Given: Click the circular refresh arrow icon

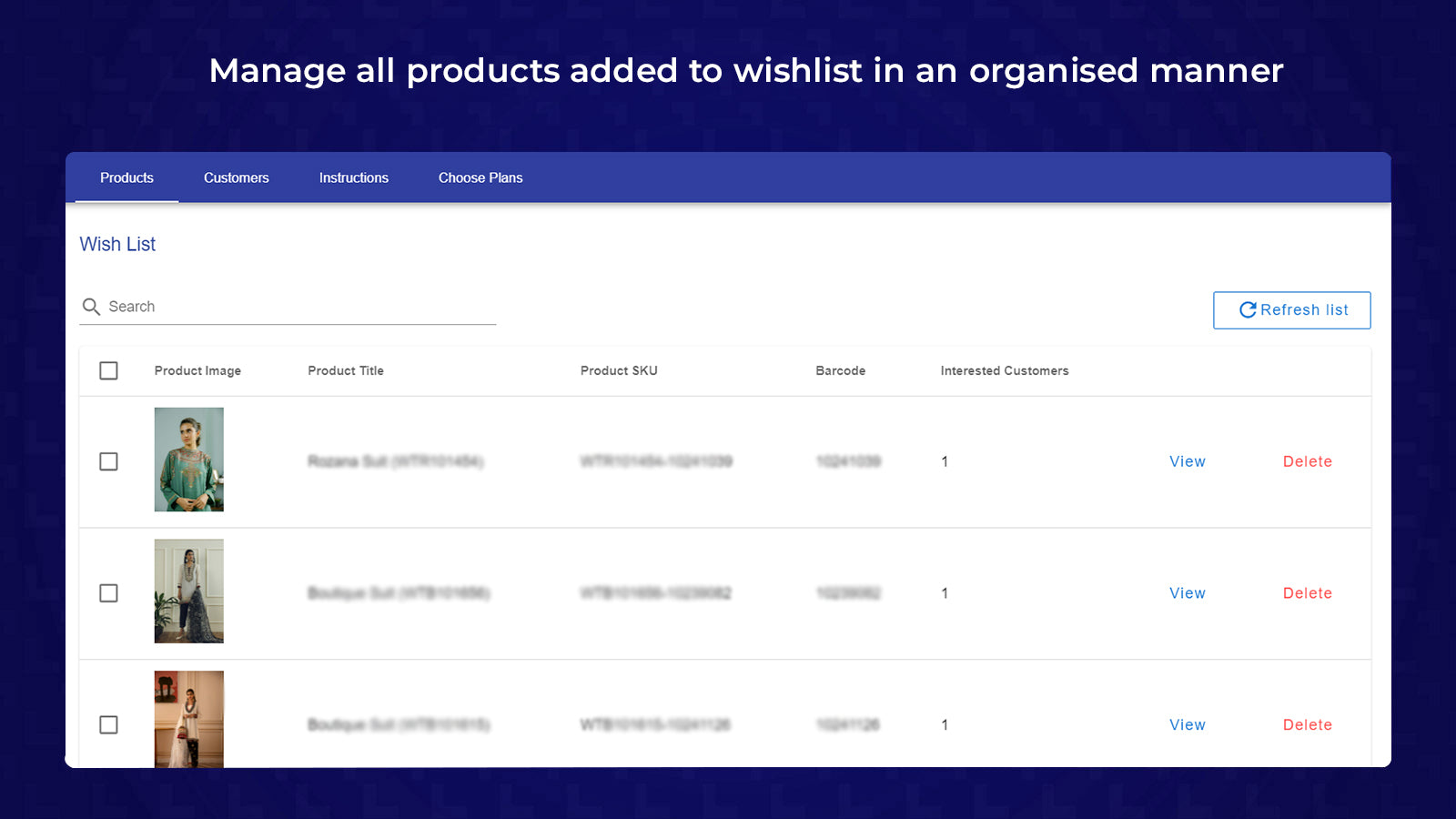Looking at the screenshot, I should (1248, 310).
